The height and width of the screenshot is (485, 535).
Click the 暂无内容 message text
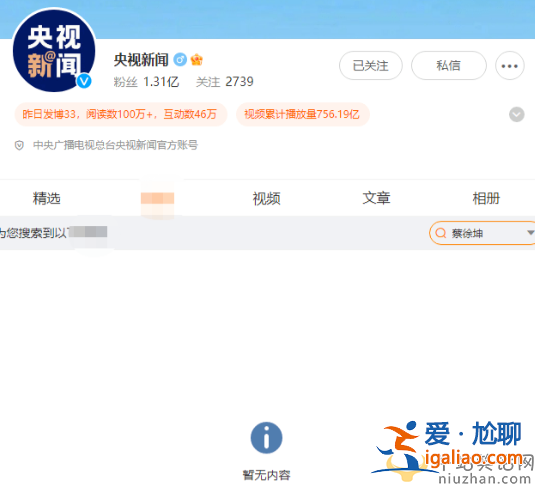[x=266, y=475]
